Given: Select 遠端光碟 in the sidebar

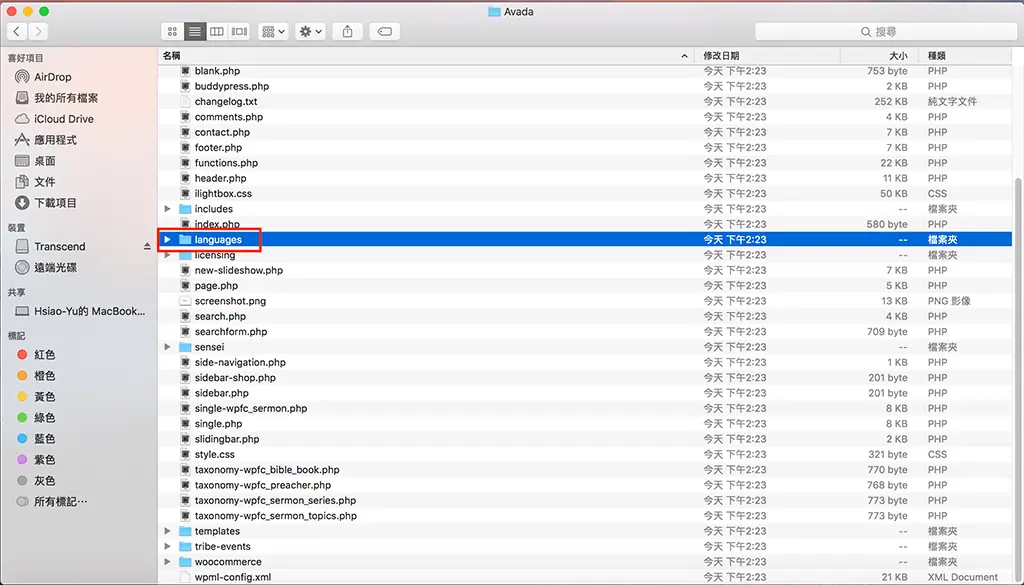Looking at the screenshot, I should 45,267.
